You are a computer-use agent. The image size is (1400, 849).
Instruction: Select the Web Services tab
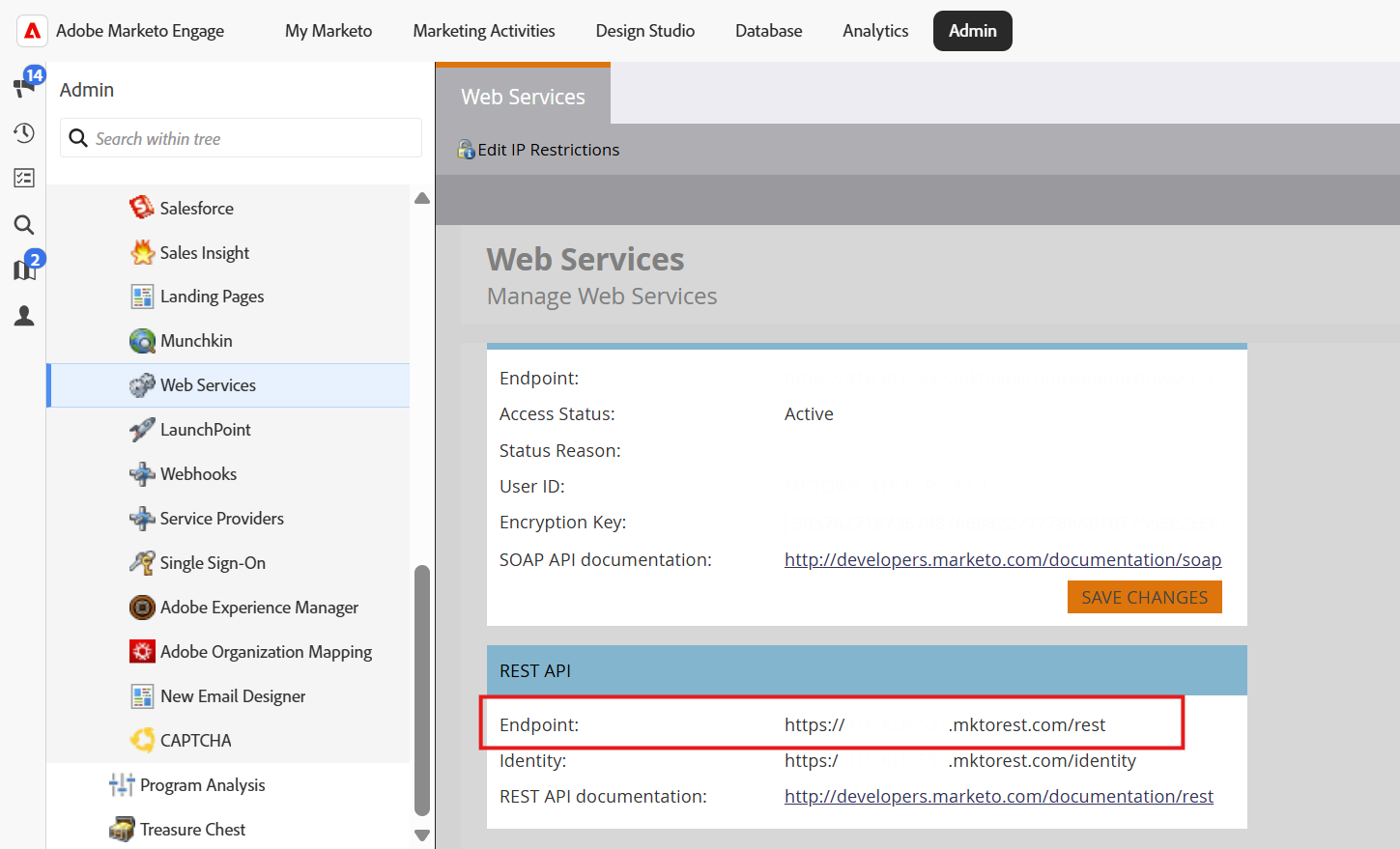(x=523, y=96)
